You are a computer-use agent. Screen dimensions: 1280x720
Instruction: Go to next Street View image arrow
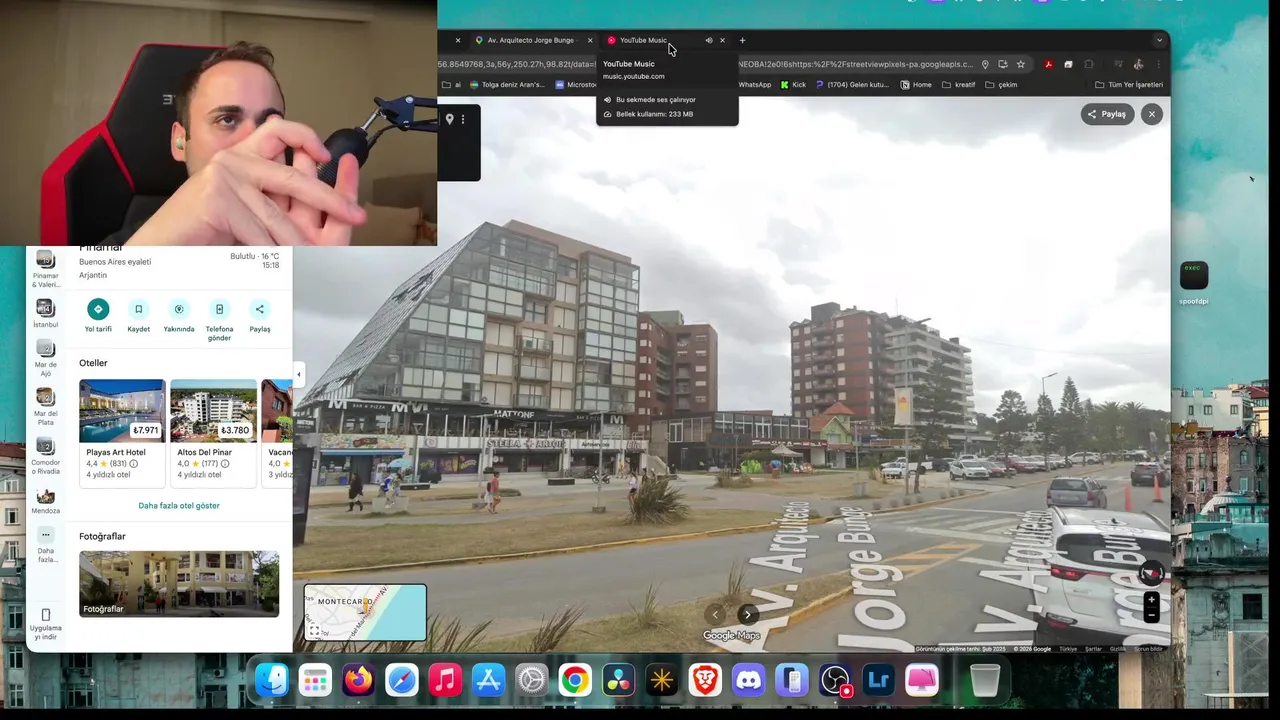tap(747, 614)
